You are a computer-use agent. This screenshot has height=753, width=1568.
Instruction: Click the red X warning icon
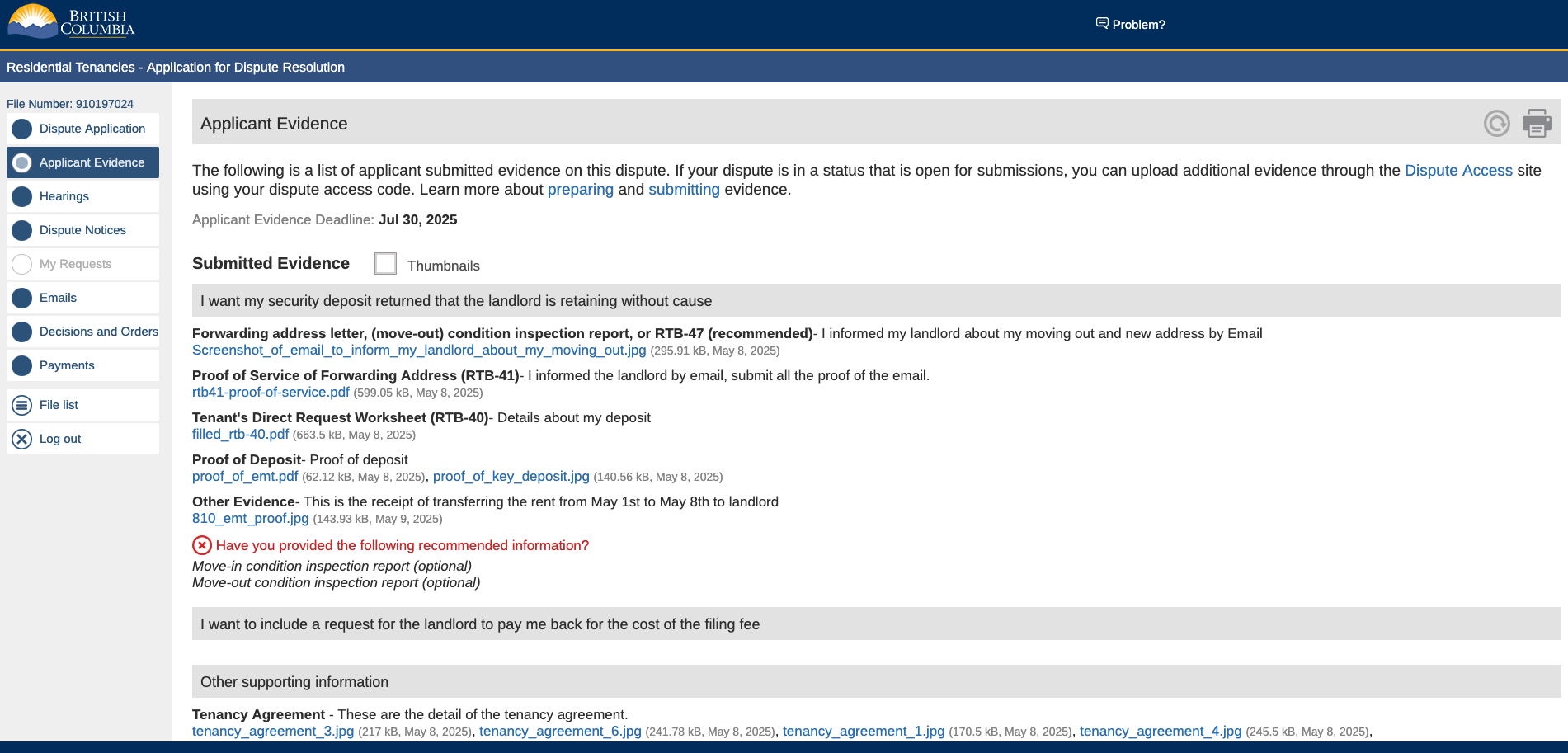(202, 545)
